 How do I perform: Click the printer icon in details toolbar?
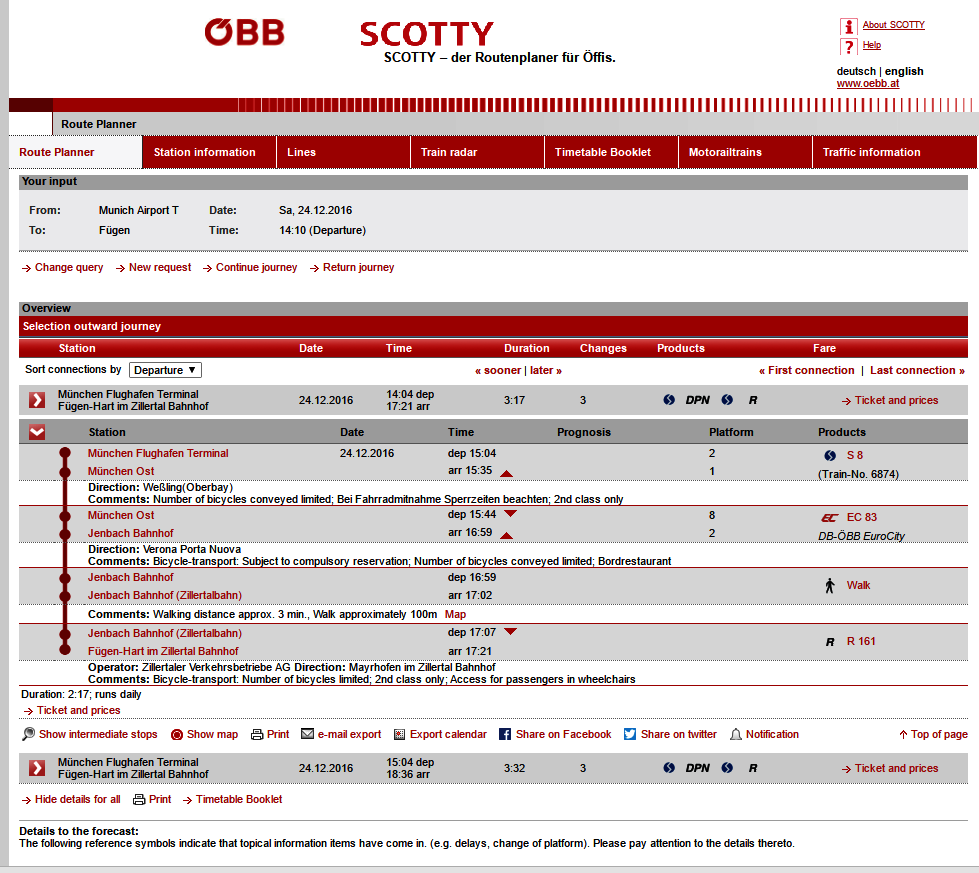coord(257,735)
